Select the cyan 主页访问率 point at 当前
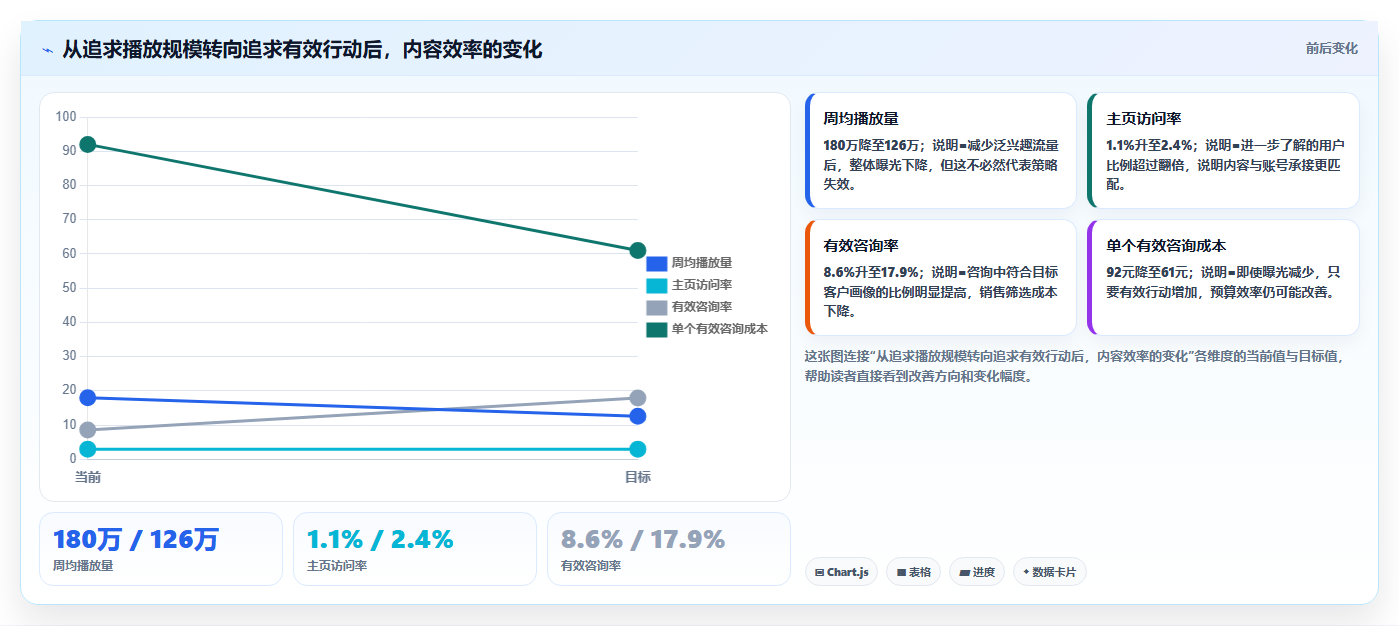Image resolution: width=1399 pixels, height=626 pixels. pyautogui.click(x=88, y=450)
